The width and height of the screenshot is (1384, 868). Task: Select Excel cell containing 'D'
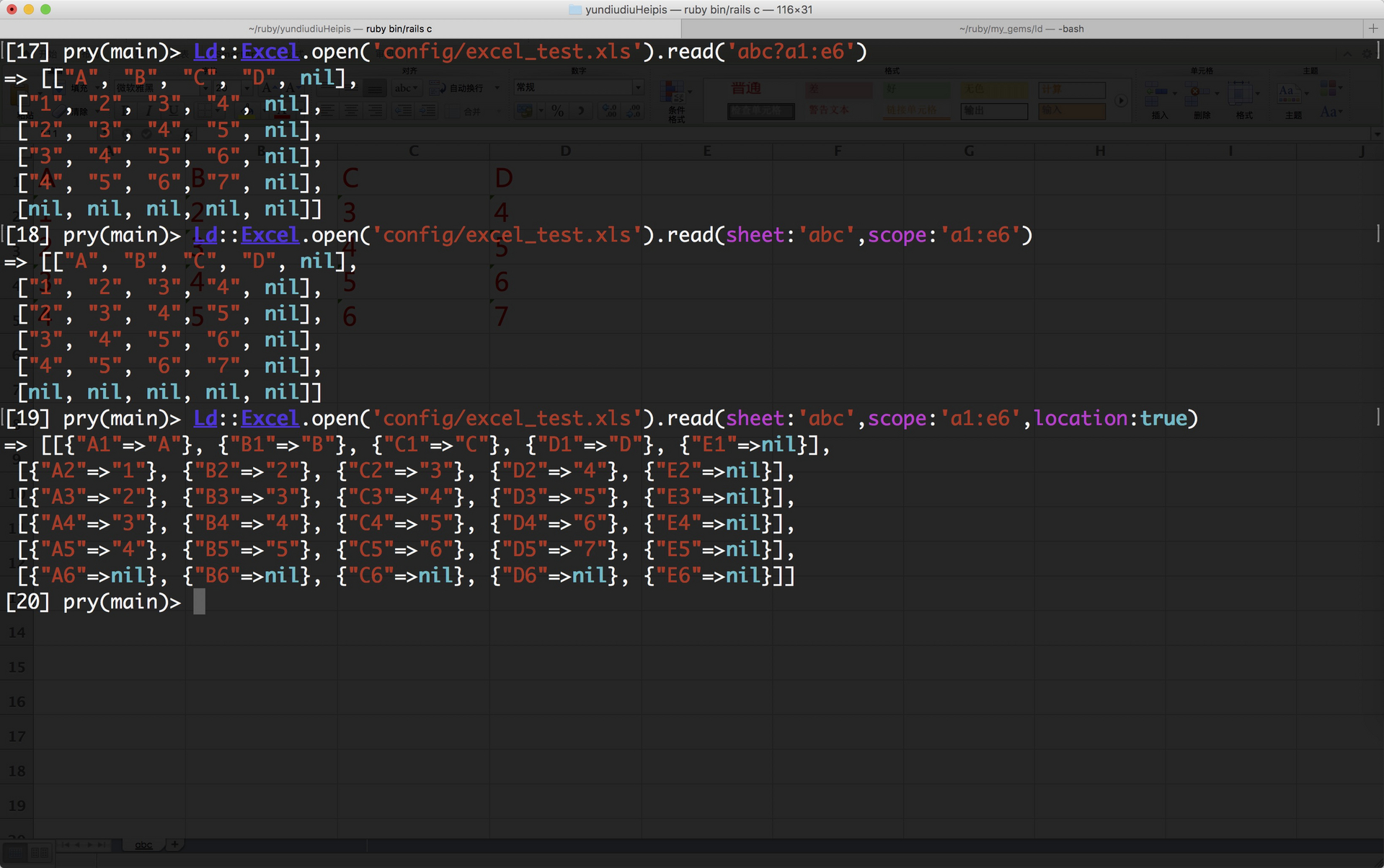point(566,177)
